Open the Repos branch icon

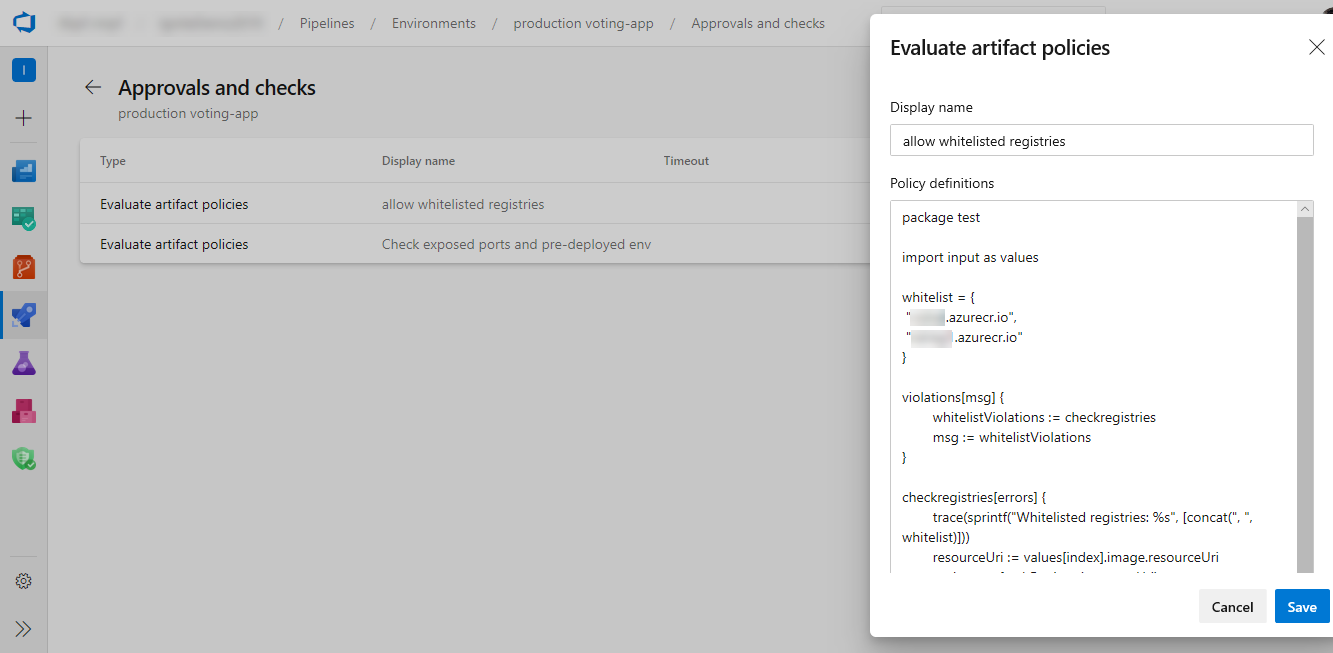23,266
